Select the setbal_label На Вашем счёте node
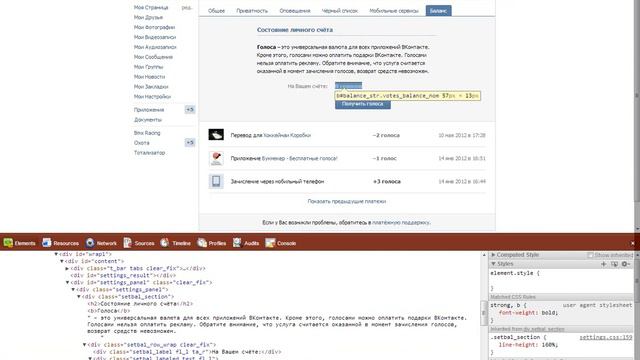Viewport: 640px width, 360px height. tap(187, 351)
